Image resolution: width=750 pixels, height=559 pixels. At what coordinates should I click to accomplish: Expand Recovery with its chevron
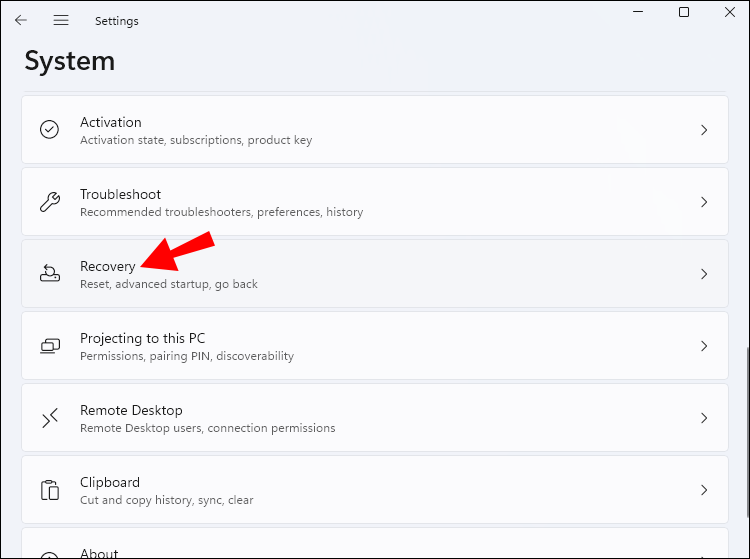point(704,274)
